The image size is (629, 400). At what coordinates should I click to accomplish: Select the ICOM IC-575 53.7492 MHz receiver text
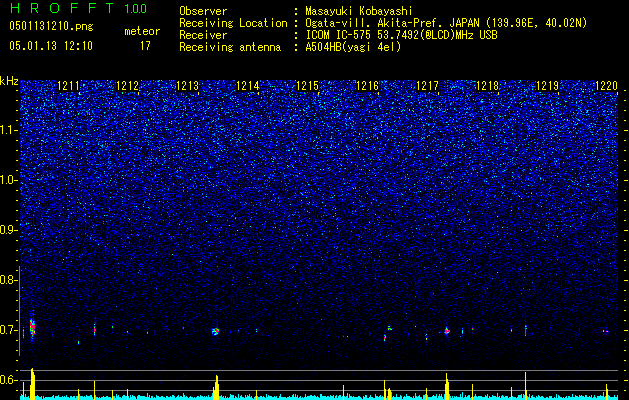pyautogui.click(x=401, y=35)
